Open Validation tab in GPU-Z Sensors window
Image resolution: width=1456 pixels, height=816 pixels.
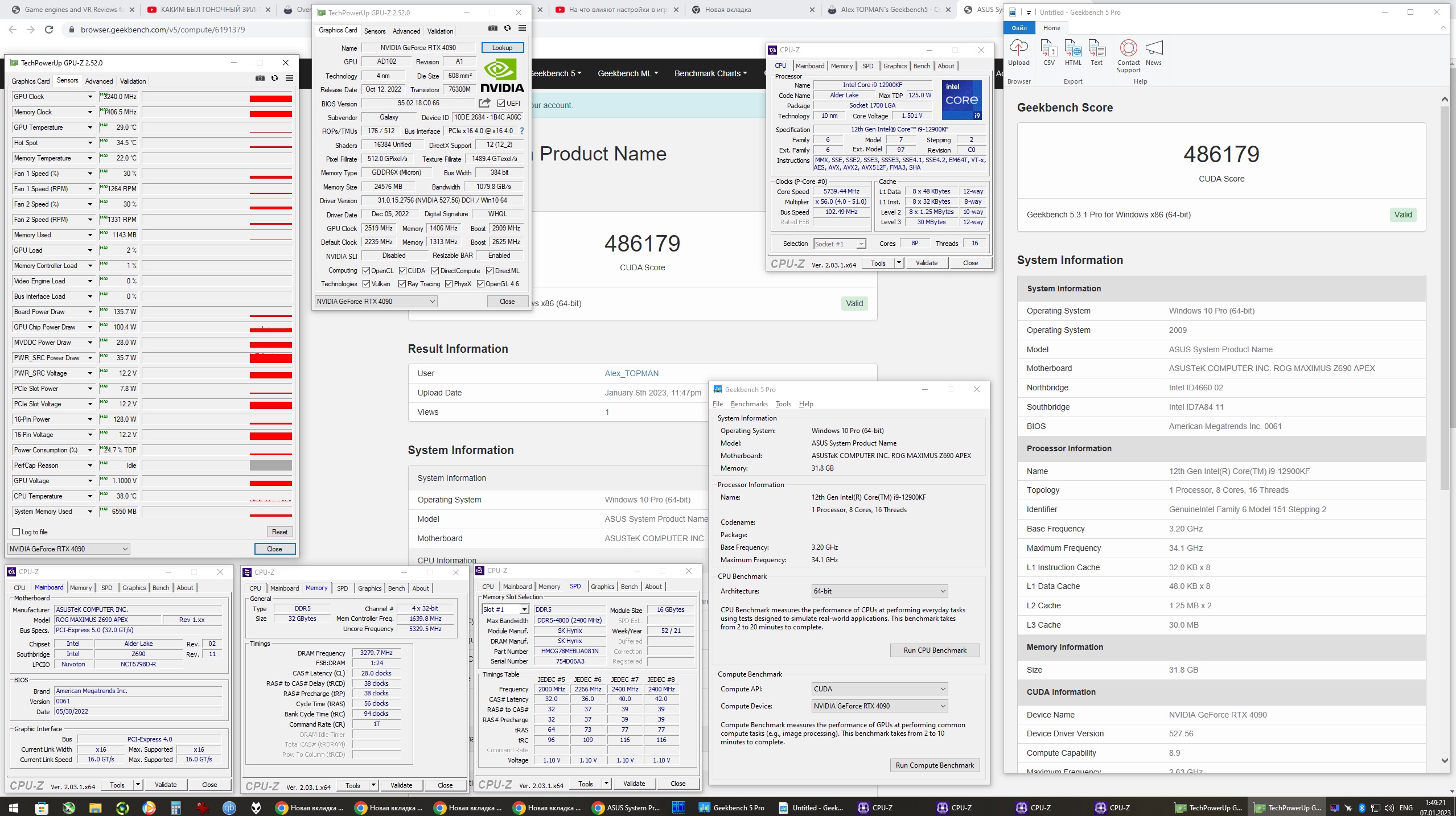pyautogui.click(x=133, y=81)
